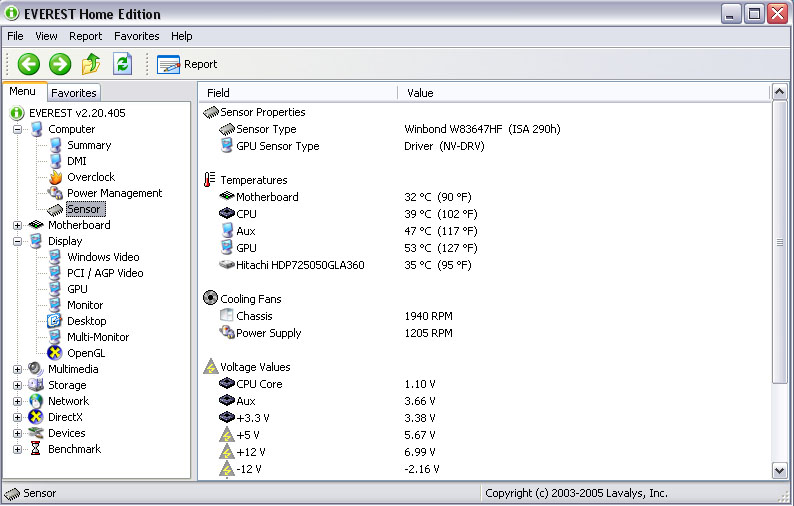Click the Multimedia speaker icon
Viewport: 794px width, 506px height.
point(35,369)
